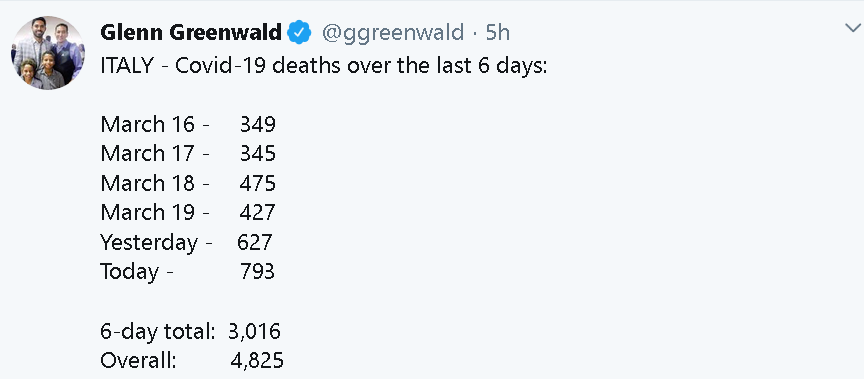Open the tweet via the 5h timestamp
864x379 pixels.
[x=497, y=33]
